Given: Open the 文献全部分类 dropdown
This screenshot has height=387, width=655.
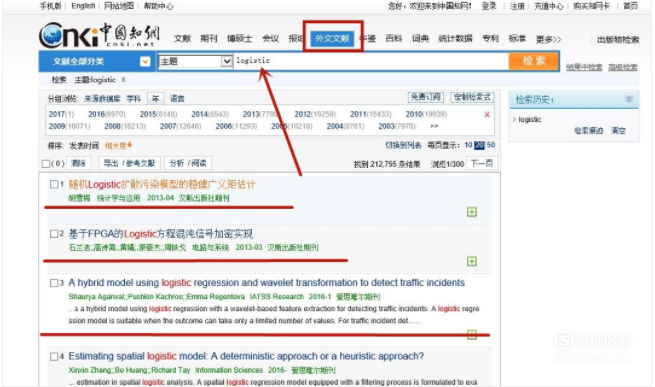Looking at the screenshot, I should tap(145, 61).
